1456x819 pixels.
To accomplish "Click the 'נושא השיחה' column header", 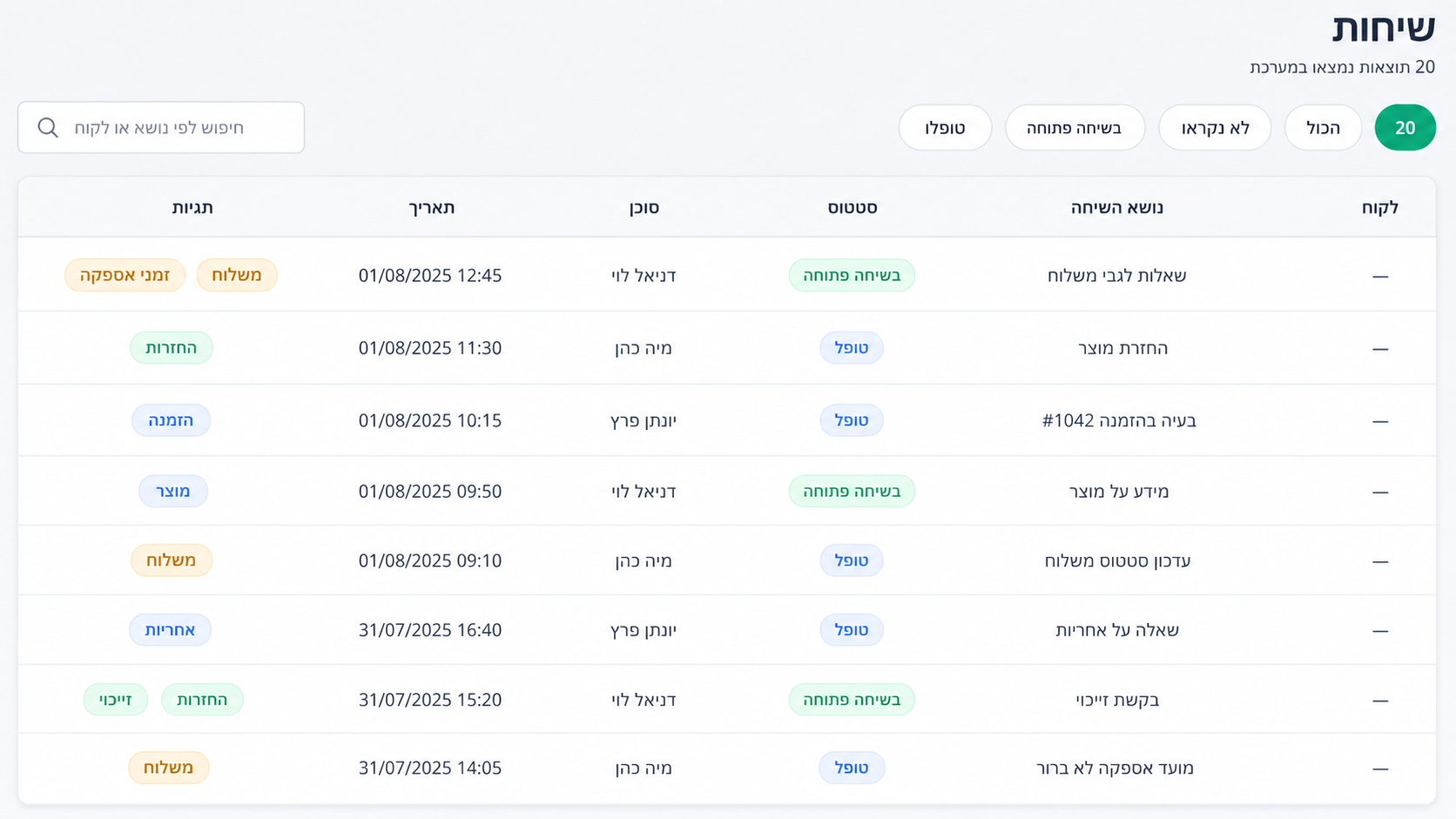I will pyautogui.click(x=1117, y=207).
